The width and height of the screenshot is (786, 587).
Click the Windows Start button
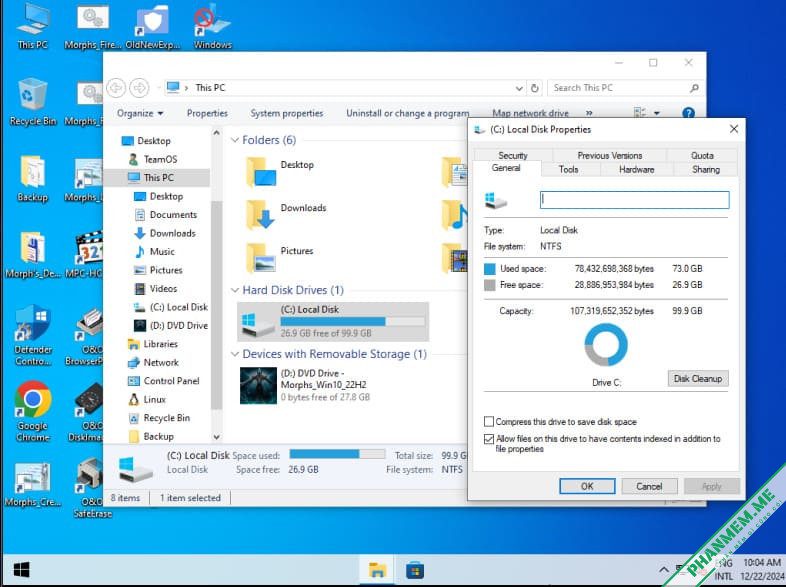coord(22,570)
